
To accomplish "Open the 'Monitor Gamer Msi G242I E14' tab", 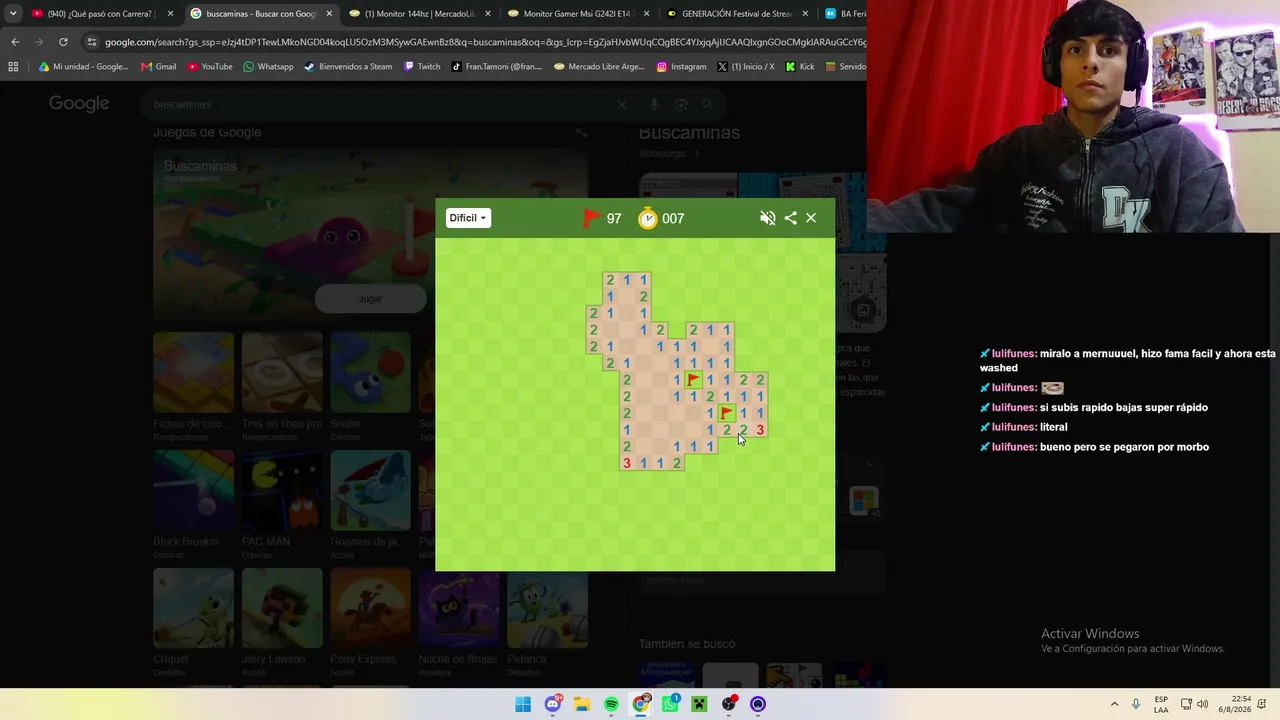I will [577, 14].
